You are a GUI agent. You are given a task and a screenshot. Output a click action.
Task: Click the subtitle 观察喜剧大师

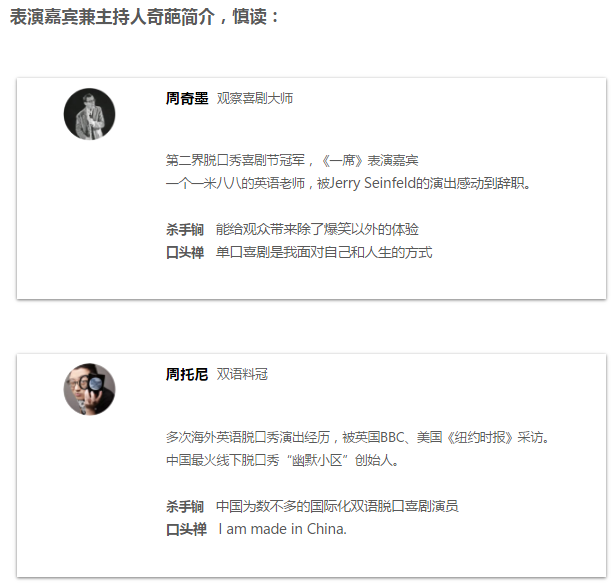[255, 98]
